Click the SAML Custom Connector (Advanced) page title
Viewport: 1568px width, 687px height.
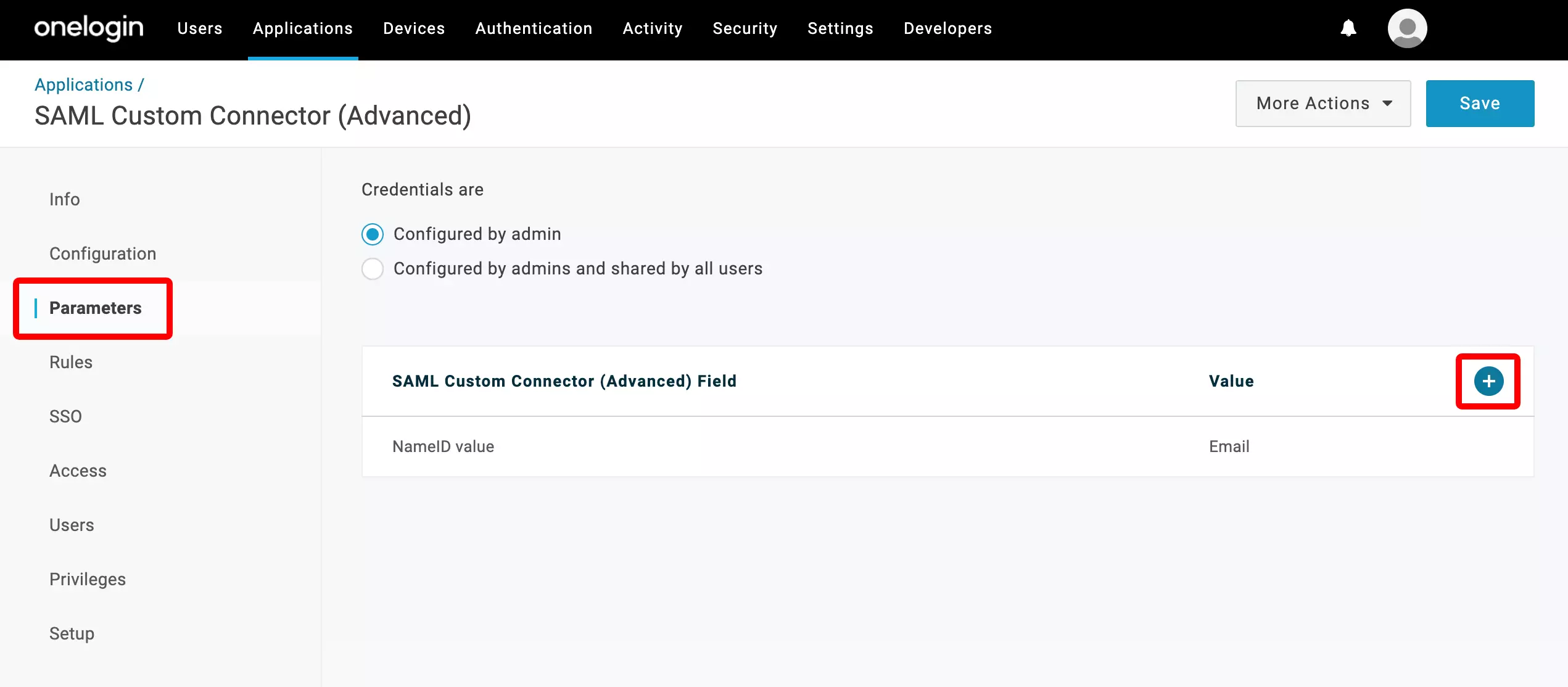point(253,116)
